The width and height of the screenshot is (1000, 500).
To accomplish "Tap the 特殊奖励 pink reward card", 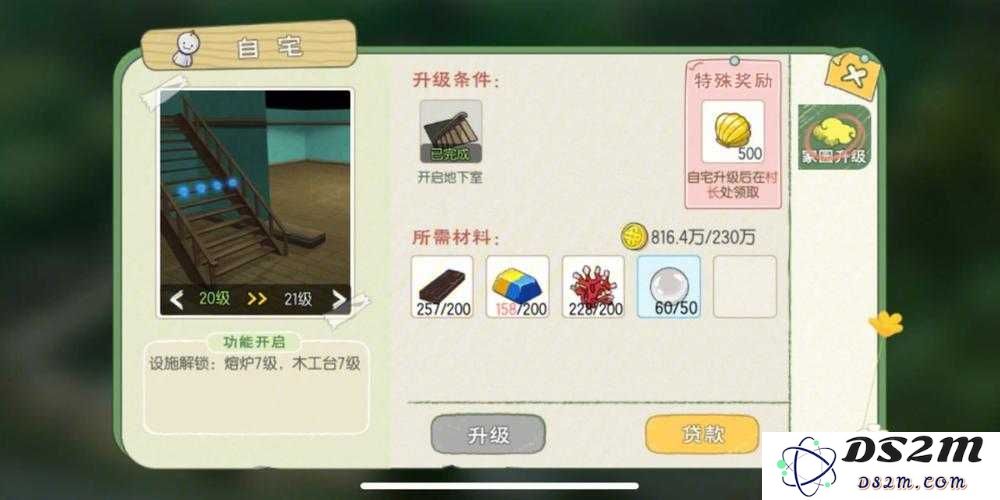I will (x=733, y=135).
